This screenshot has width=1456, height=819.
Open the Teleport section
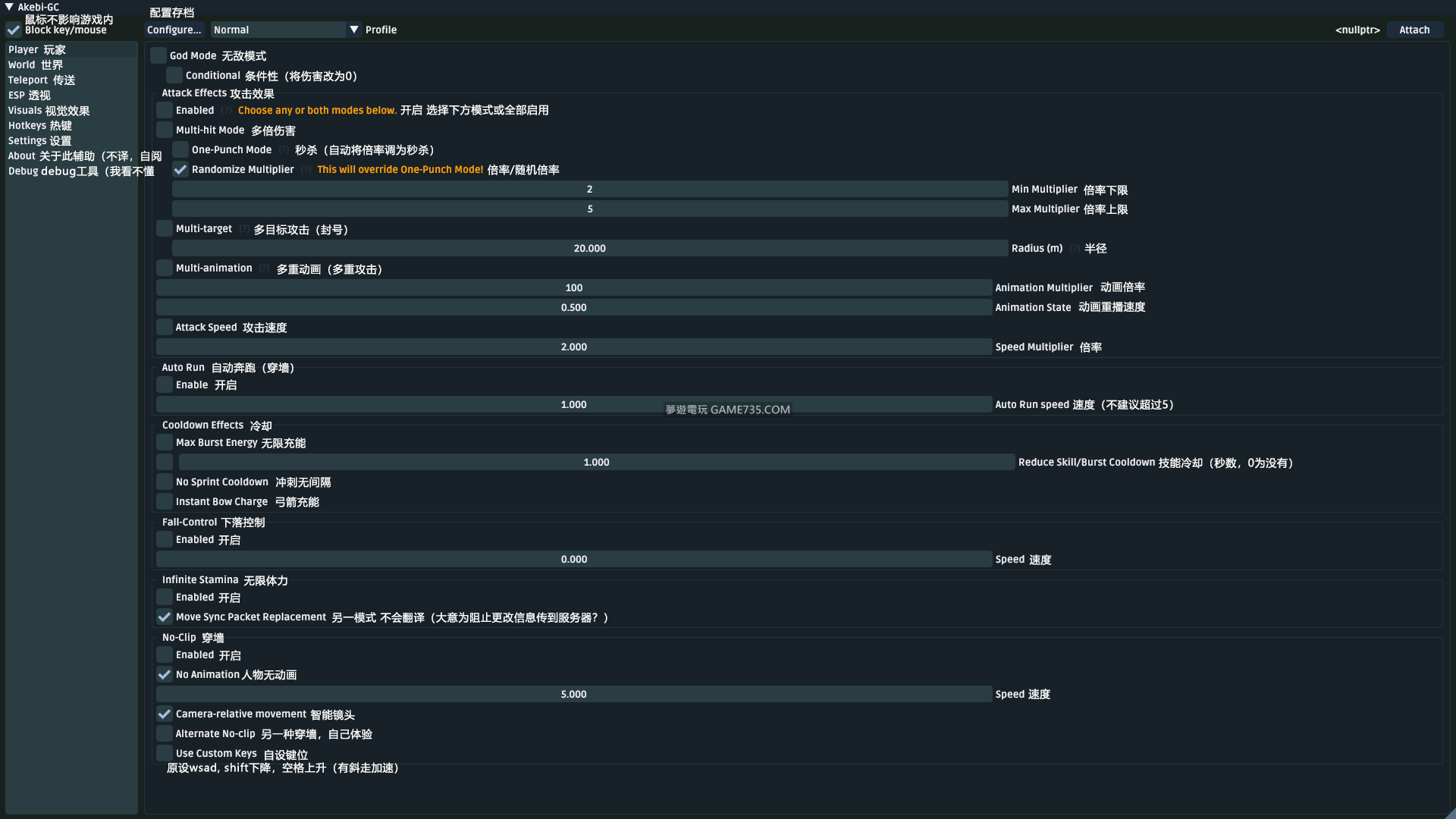point(41,80)
